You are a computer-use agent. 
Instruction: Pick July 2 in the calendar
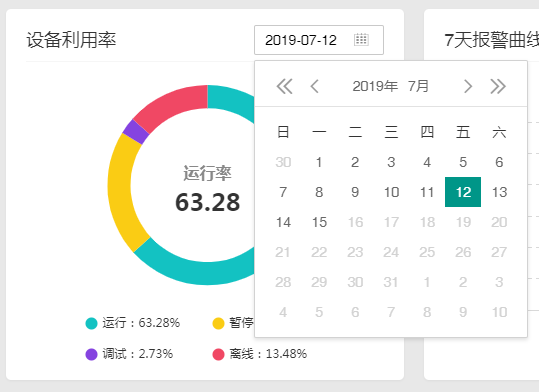click(355, 162)
